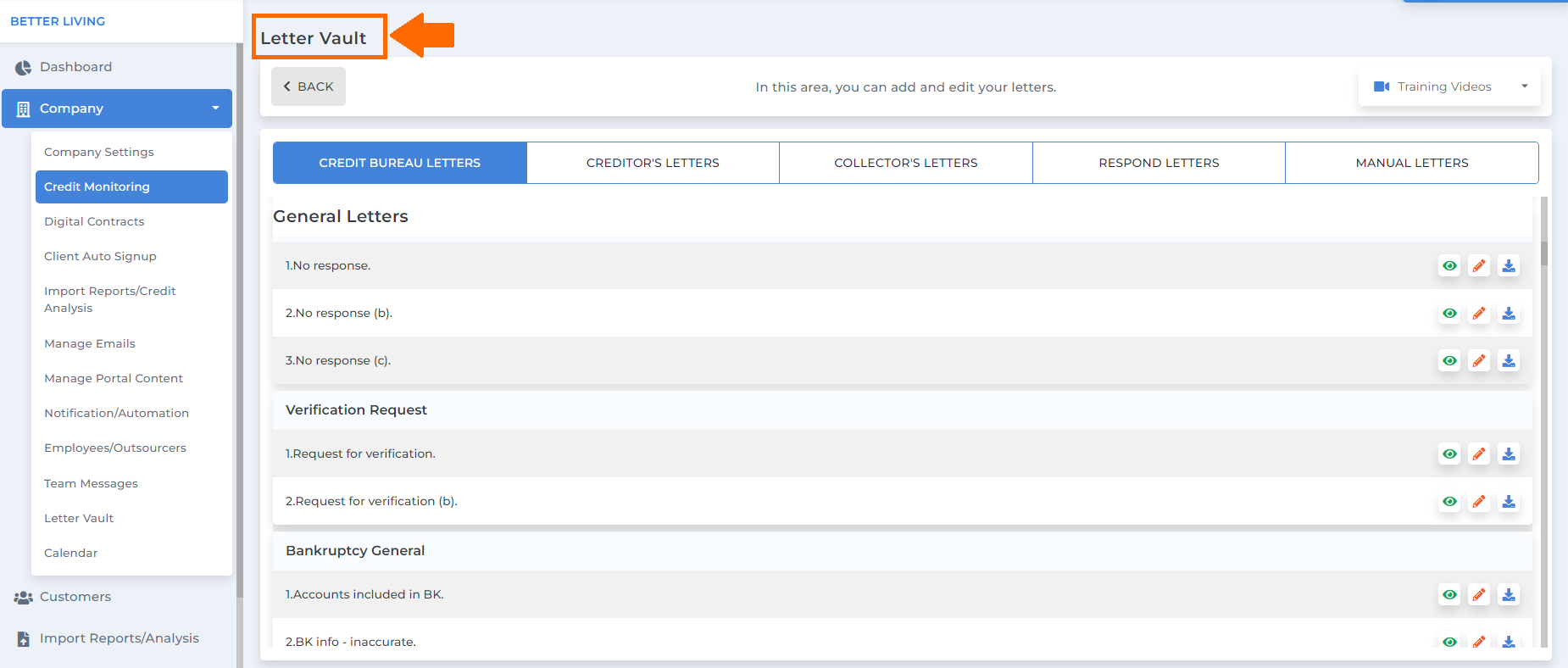Image resolution: width=1568 pixels, height=668 pixels.
Task: Preview 1.Accounts included in BK with eye icon
Action: 1450,595
